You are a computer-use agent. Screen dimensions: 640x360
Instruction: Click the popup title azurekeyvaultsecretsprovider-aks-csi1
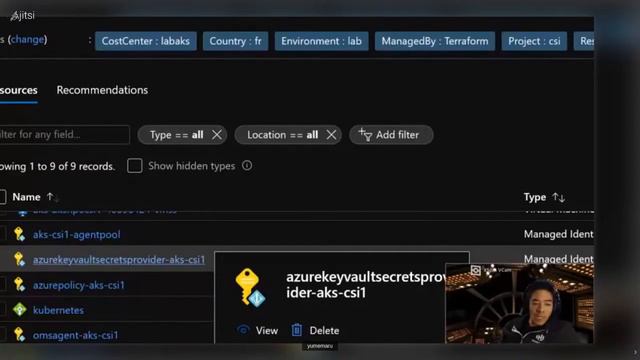pyautogui.click(x=366, y=285)
